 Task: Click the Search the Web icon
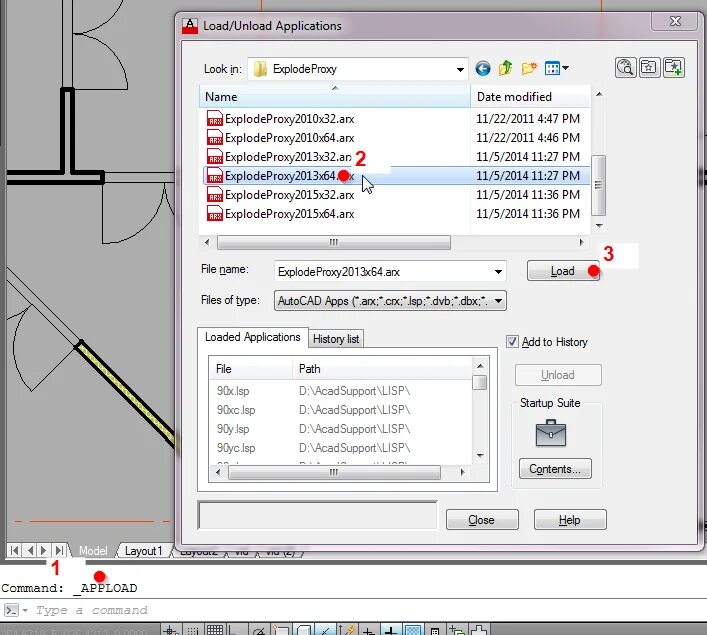point(625,68)
